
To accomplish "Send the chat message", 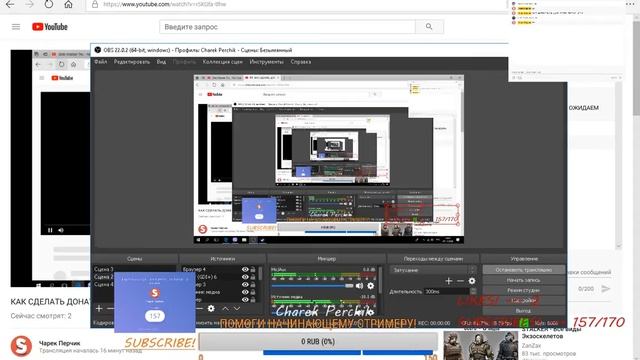I will (x=606, y=289).
